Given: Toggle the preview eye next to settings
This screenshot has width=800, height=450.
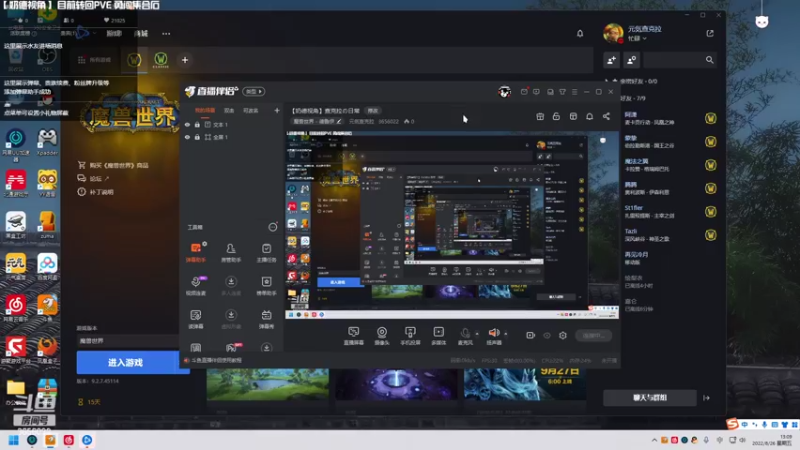Looking at the screenshot, I should pos(547,335).
